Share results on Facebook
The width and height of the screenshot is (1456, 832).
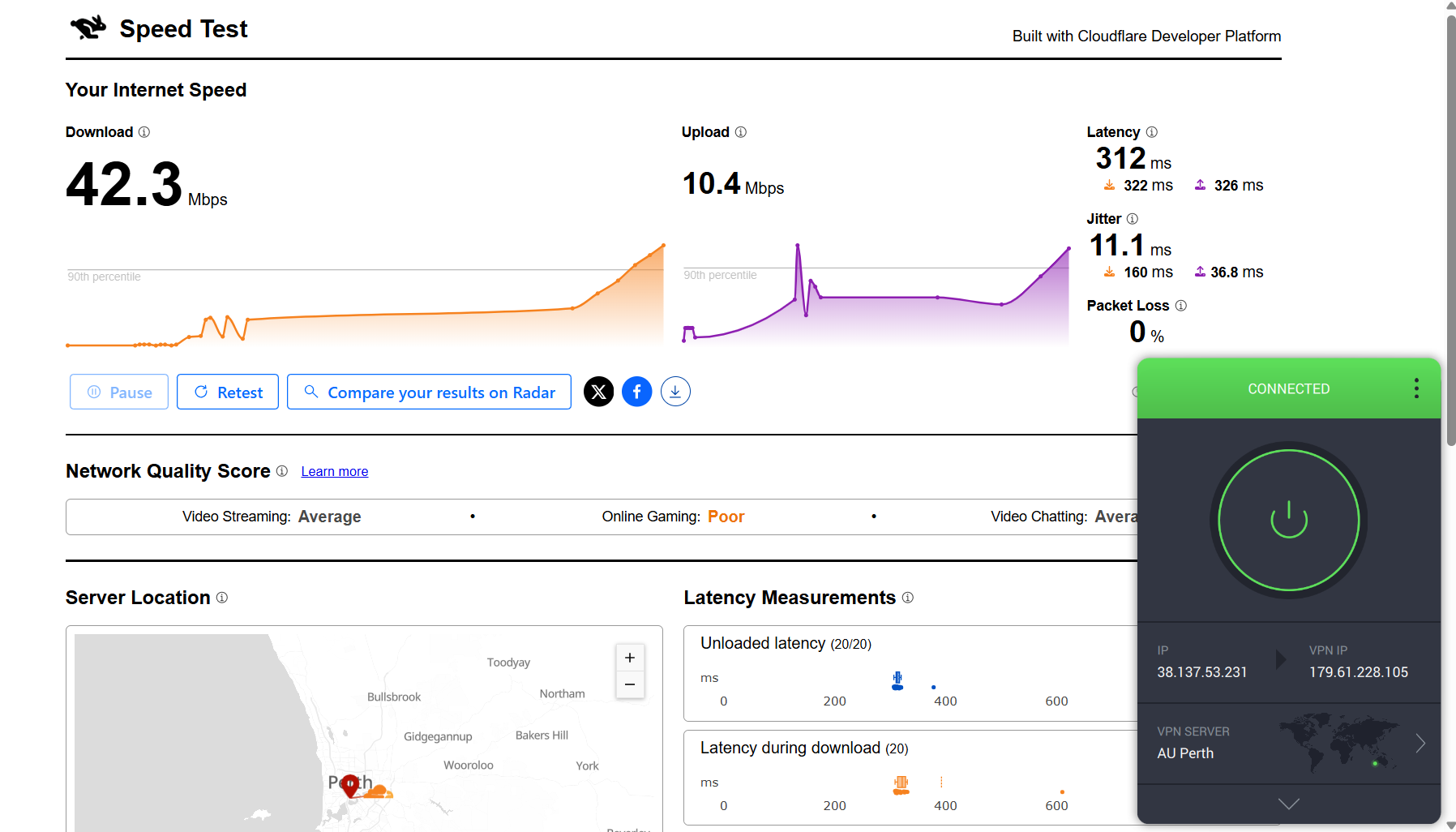click(636, 392)
